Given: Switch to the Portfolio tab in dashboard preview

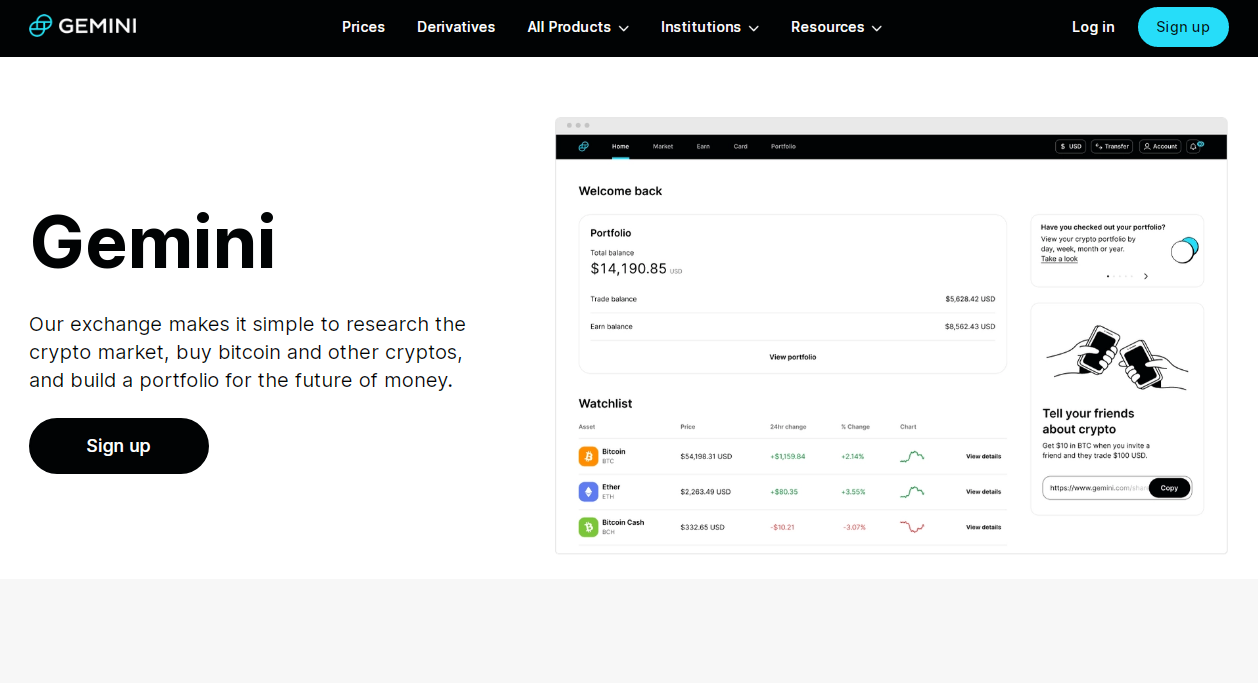Looking at the screenshot, I should [783, 146].
